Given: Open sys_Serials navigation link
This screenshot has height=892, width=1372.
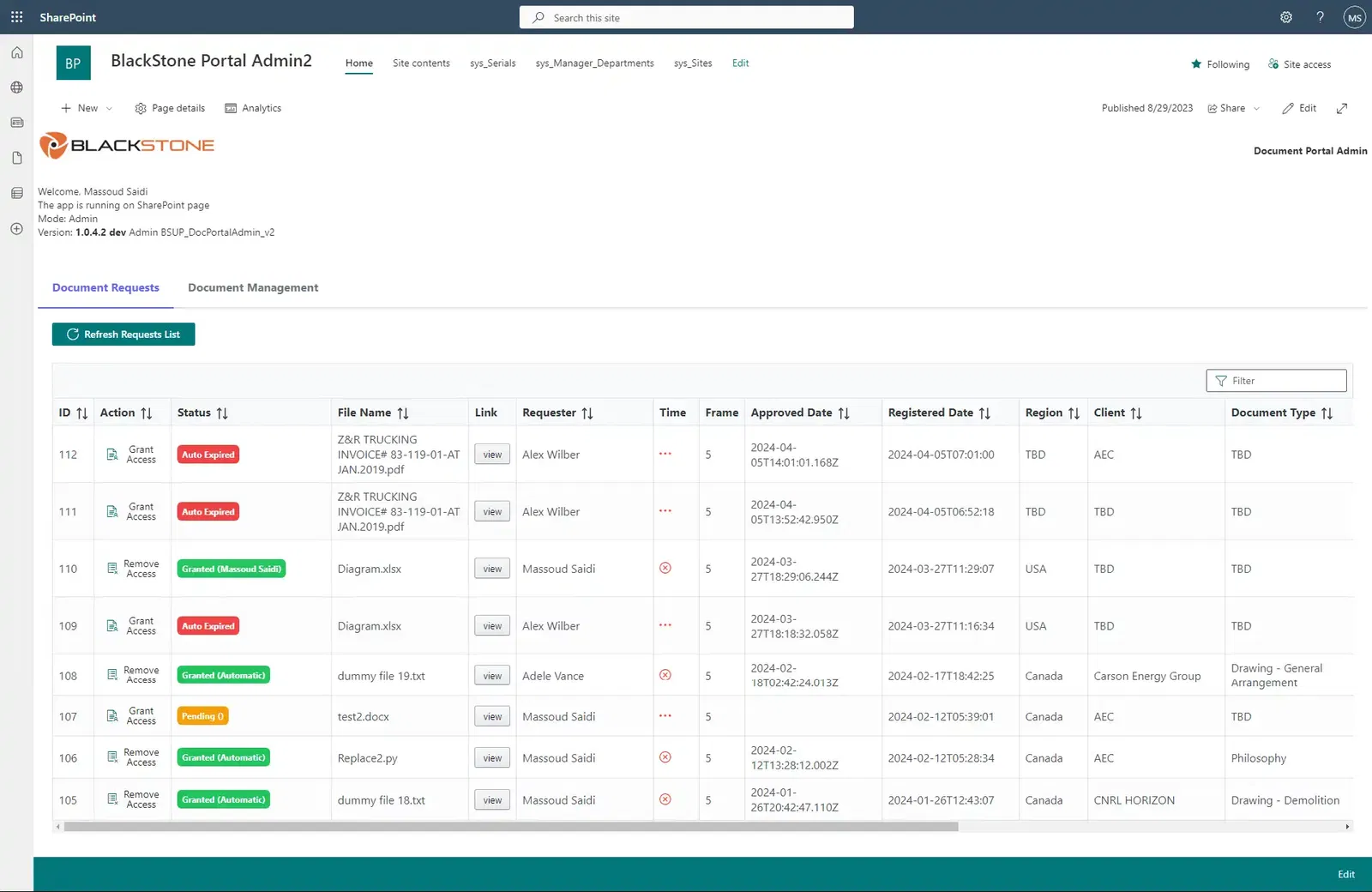Looking at the screenshot, I should click(493, 63).
